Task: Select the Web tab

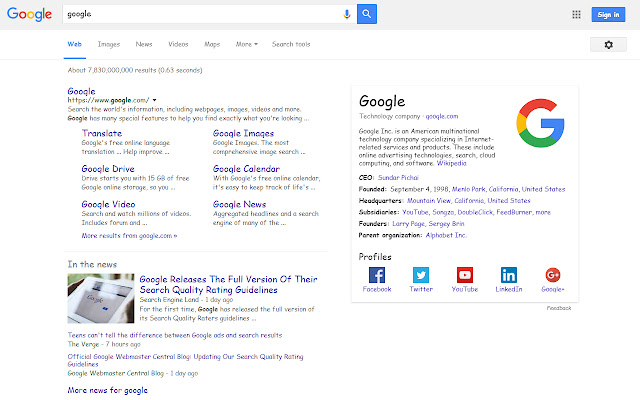Action: (75, 44)
